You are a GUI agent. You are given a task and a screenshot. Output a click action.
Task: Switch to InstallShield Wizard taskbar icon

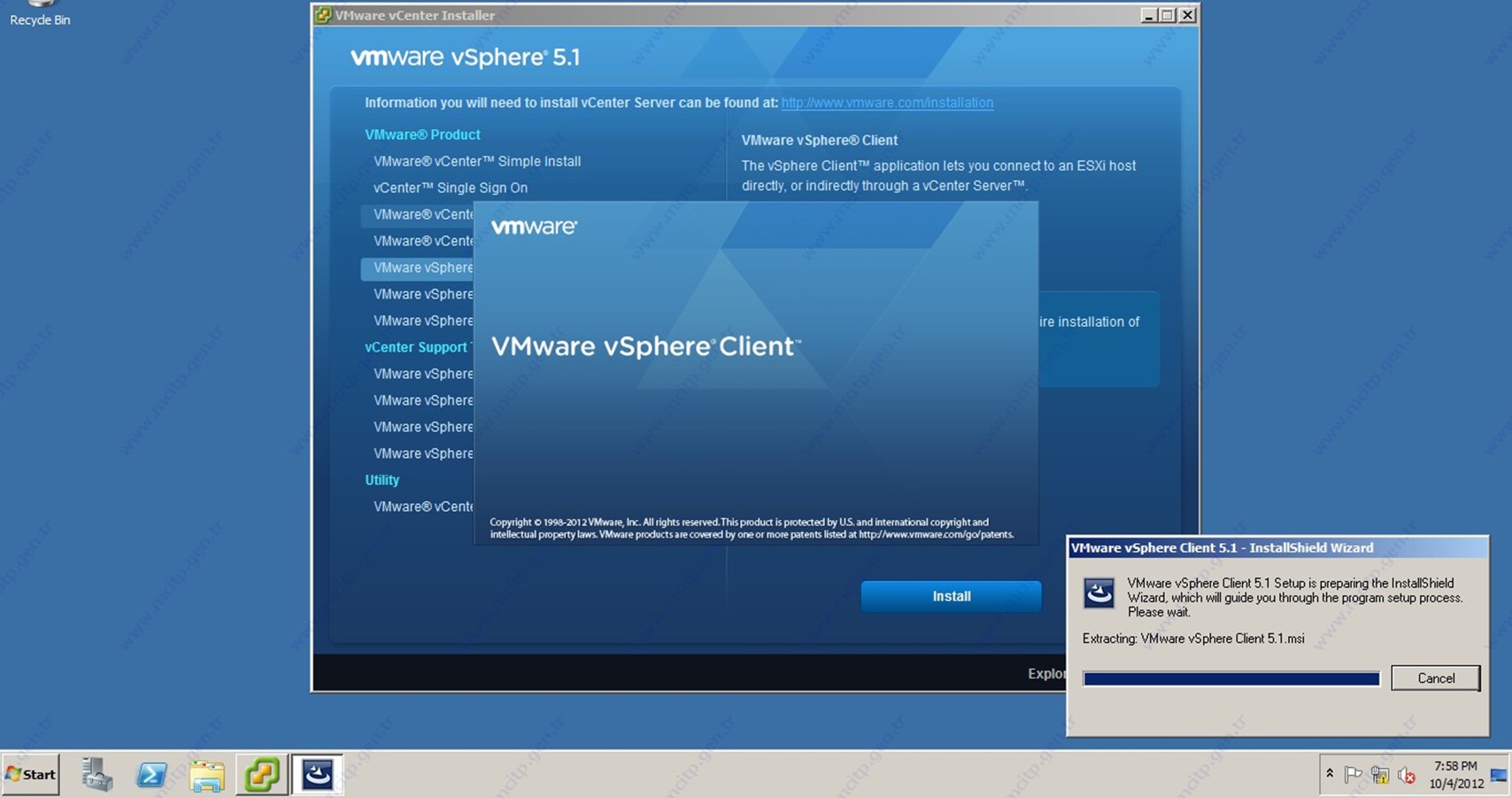(x=317, y=775)
